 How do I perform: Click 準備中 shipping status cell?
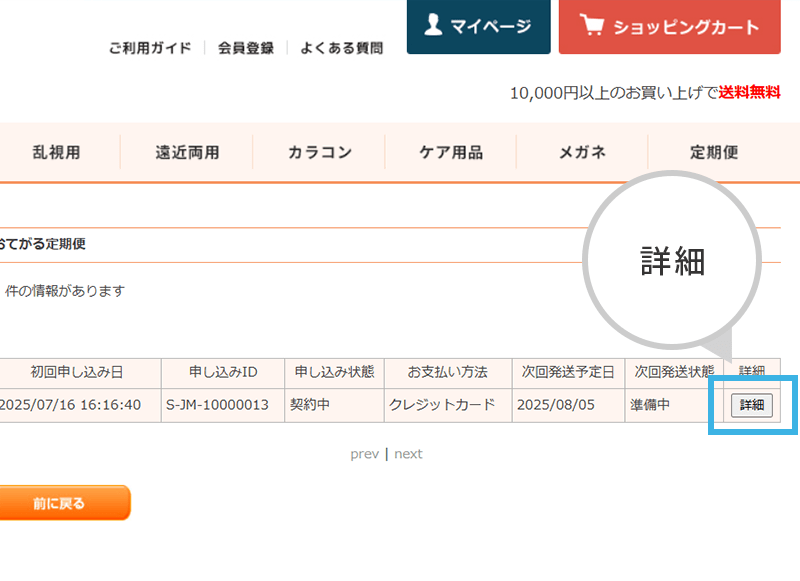(x=674, y=405)
